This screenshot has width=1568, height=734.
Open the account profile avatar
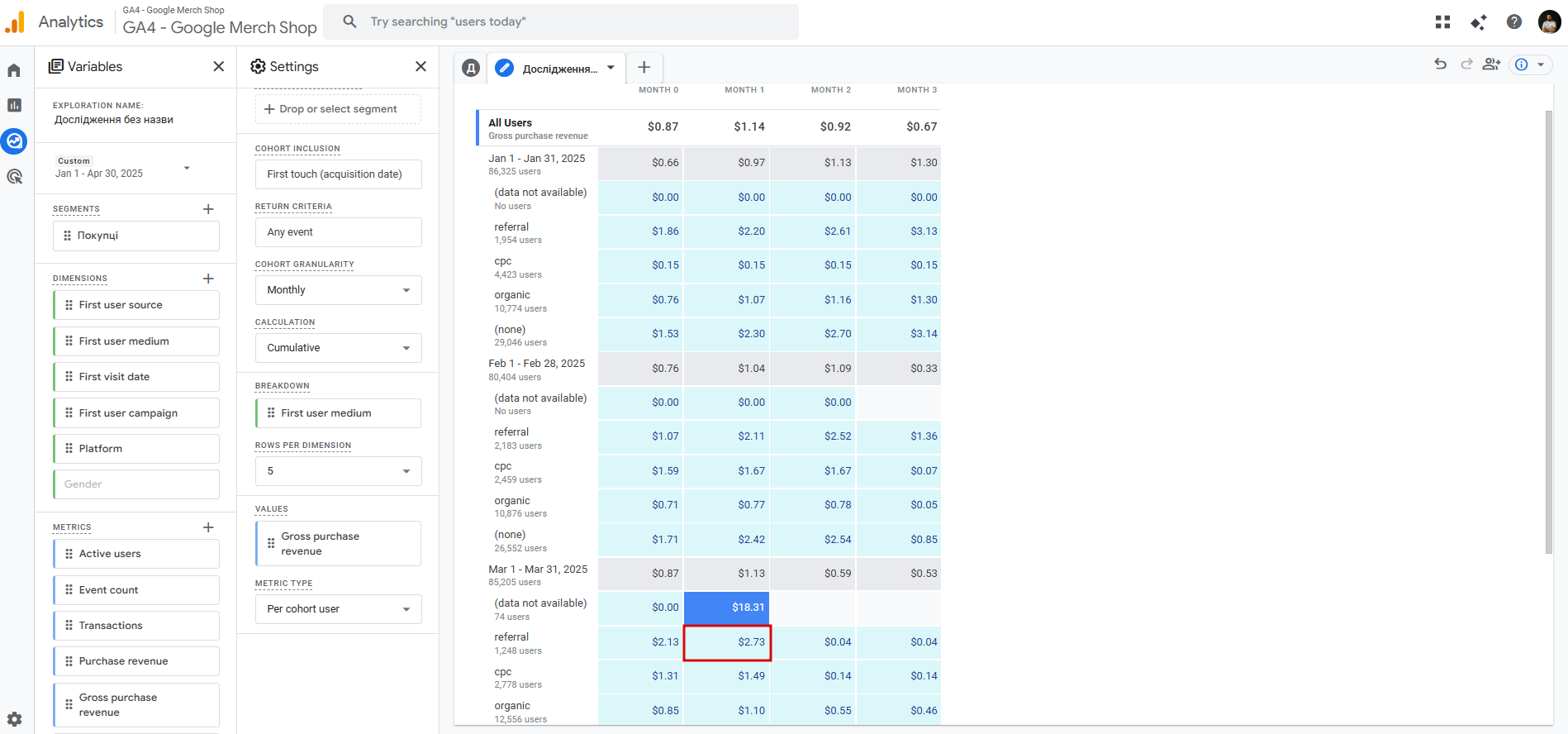pyautogui.click(x=1549, y=22)
